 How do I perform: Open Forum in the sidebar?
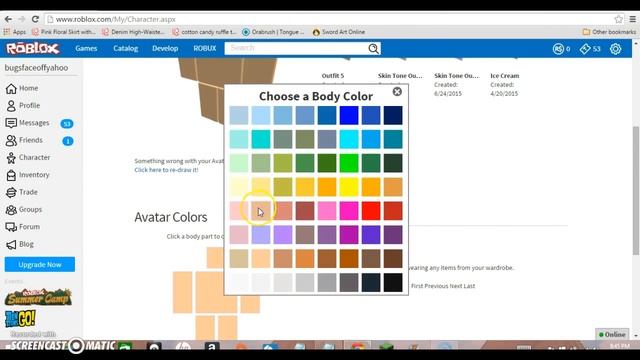[x=23, y=227]
